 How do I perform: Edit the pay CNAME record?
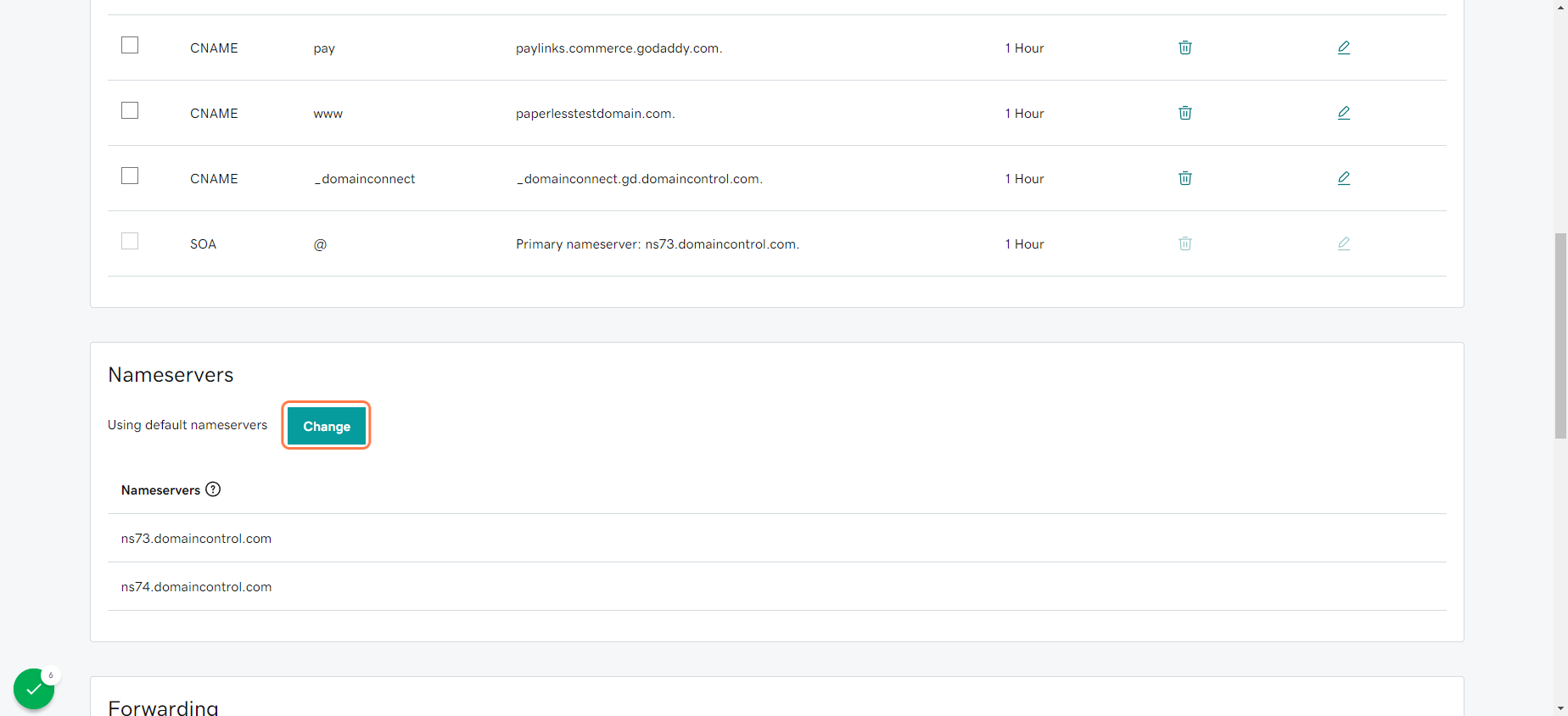[x=1344, y=48]
